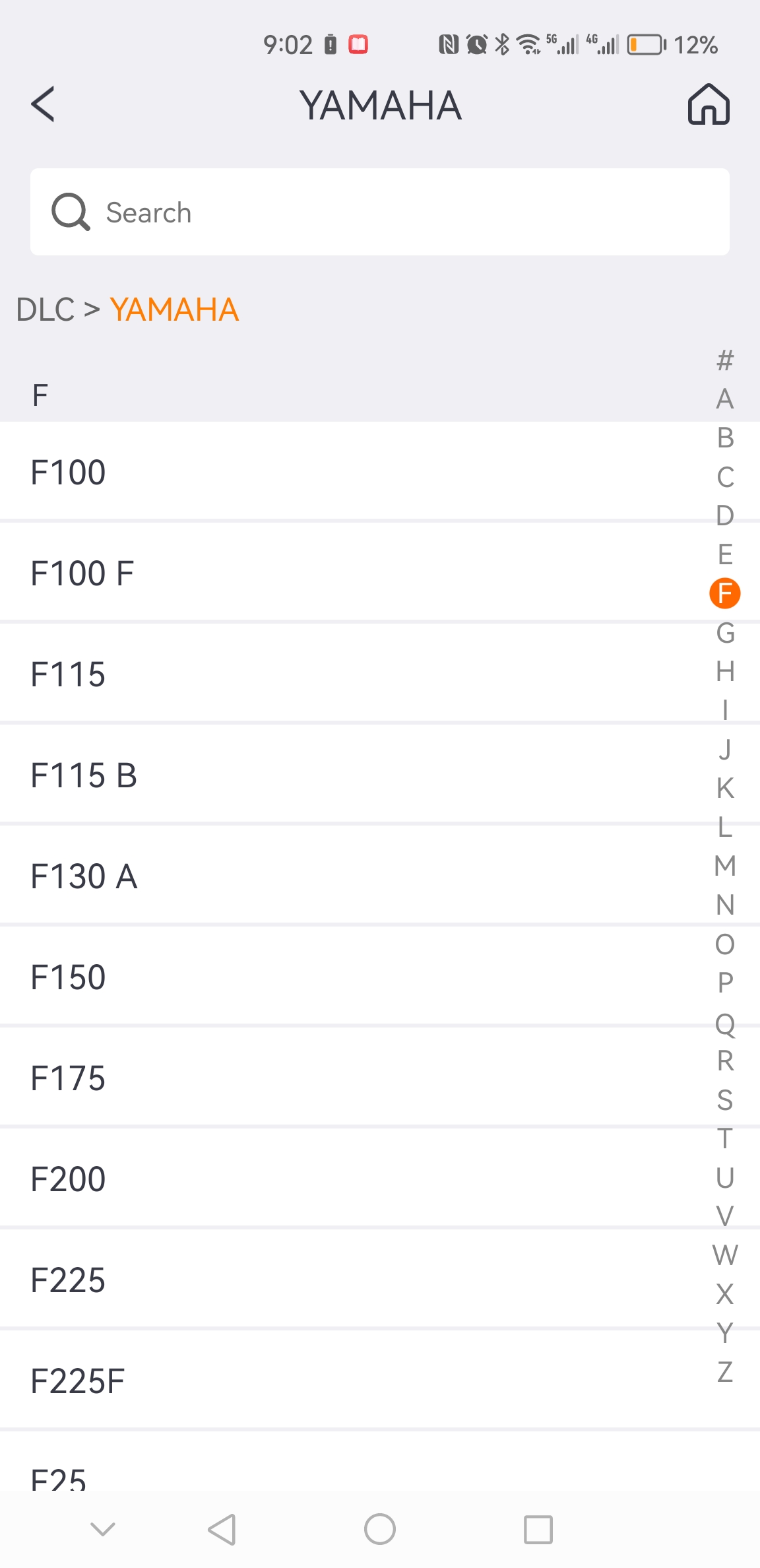Open recent apps square button
This screenshot has width=760, height=1568.
click(x=538, y=1529)
